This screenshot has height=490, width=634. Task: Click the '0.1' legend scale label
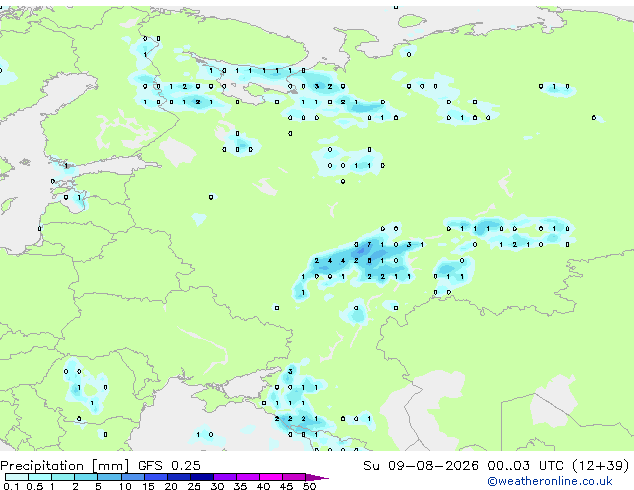11,486
